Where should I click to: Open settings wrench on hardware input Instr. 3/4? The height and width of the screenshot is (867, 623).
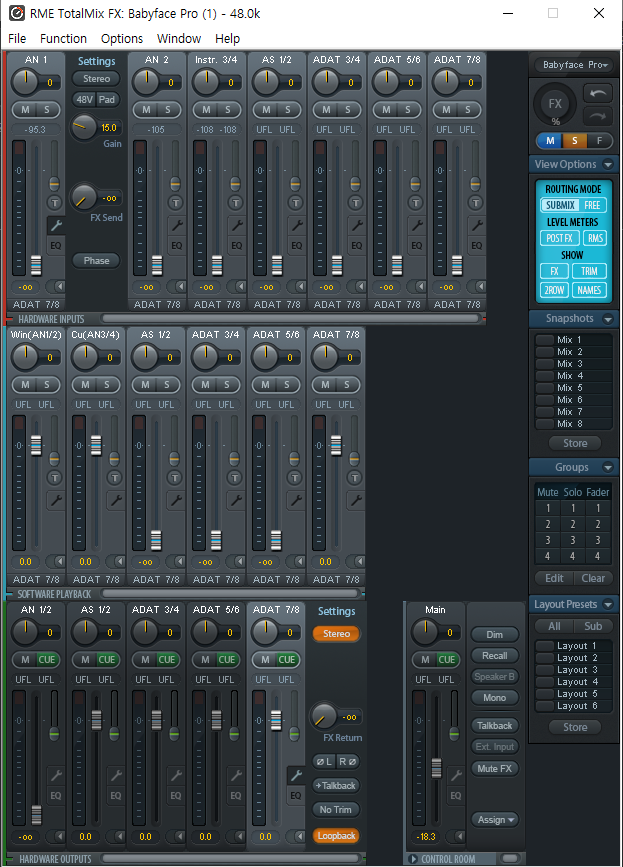click(237, 225)
